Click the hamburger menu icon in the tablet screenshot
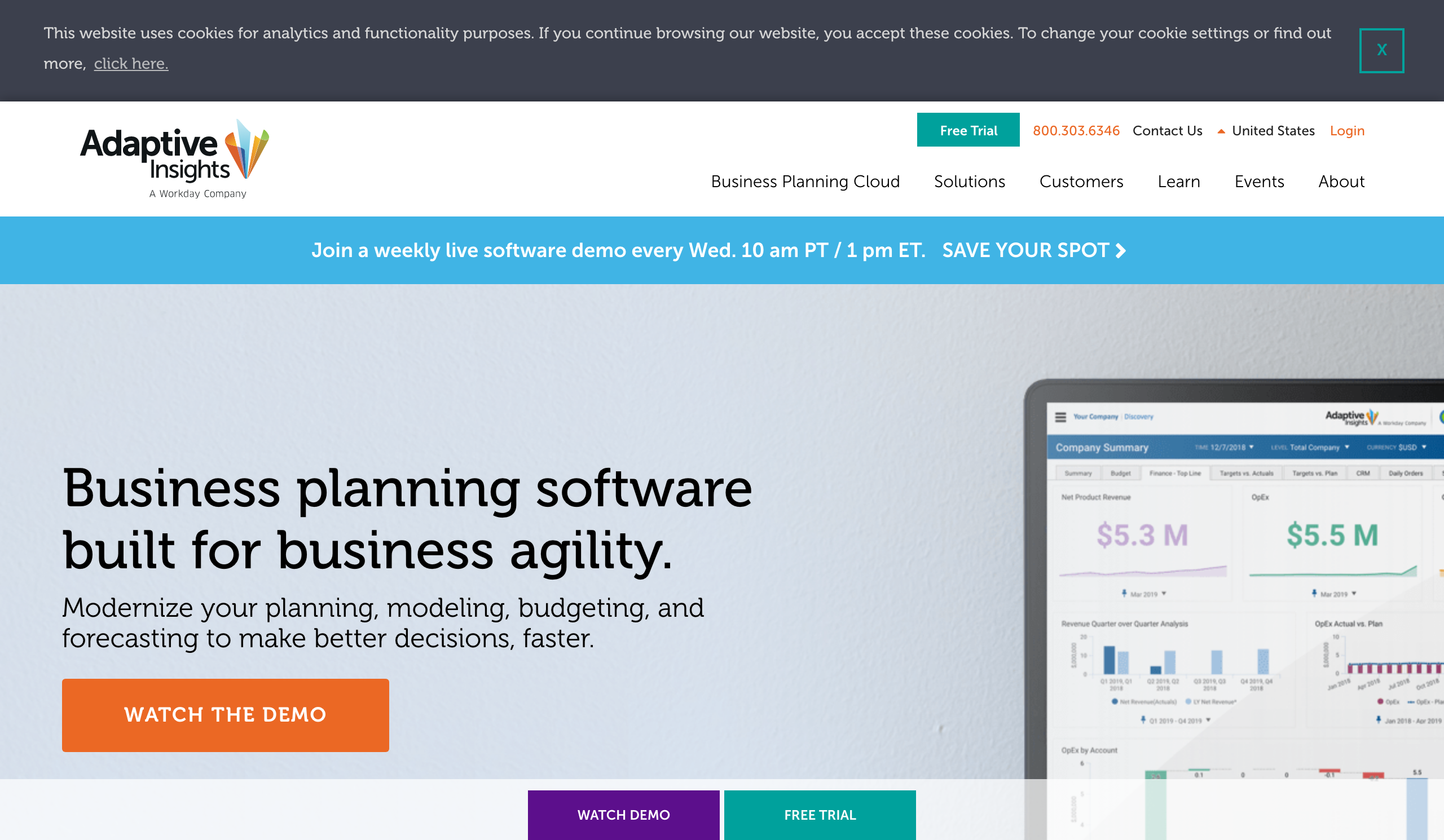The image size is (1444, 840). click(1060, 417)
